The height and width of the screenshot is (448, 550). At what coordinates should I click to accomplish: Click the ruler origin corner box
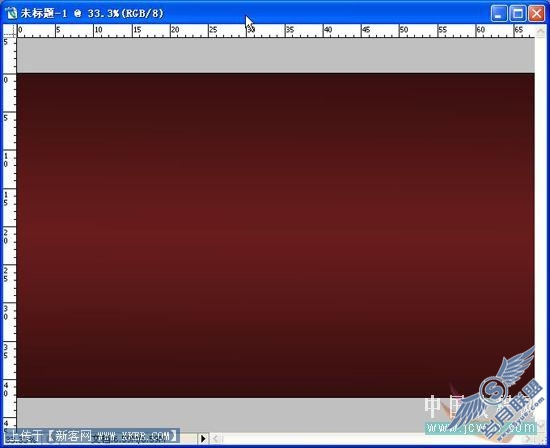coord(9,31)
